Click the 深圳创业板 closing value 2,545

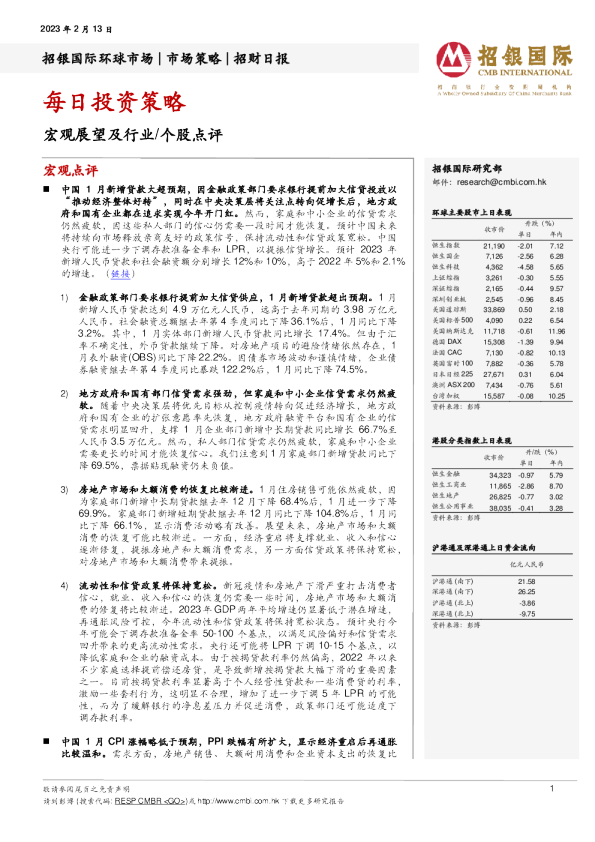click(x=495, y=299)
